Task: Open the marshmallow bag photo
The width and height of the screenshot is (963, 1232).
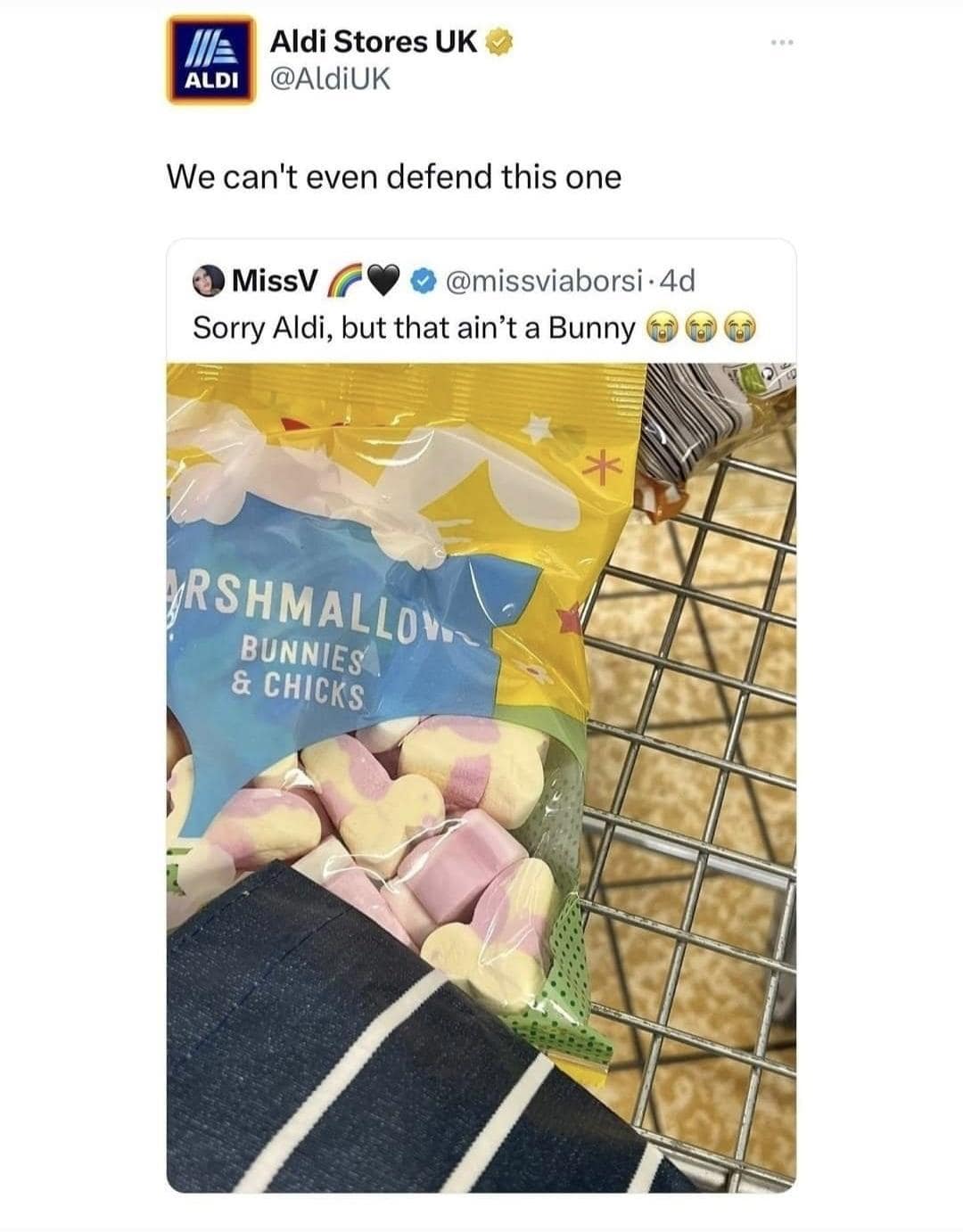Action: 481,777
